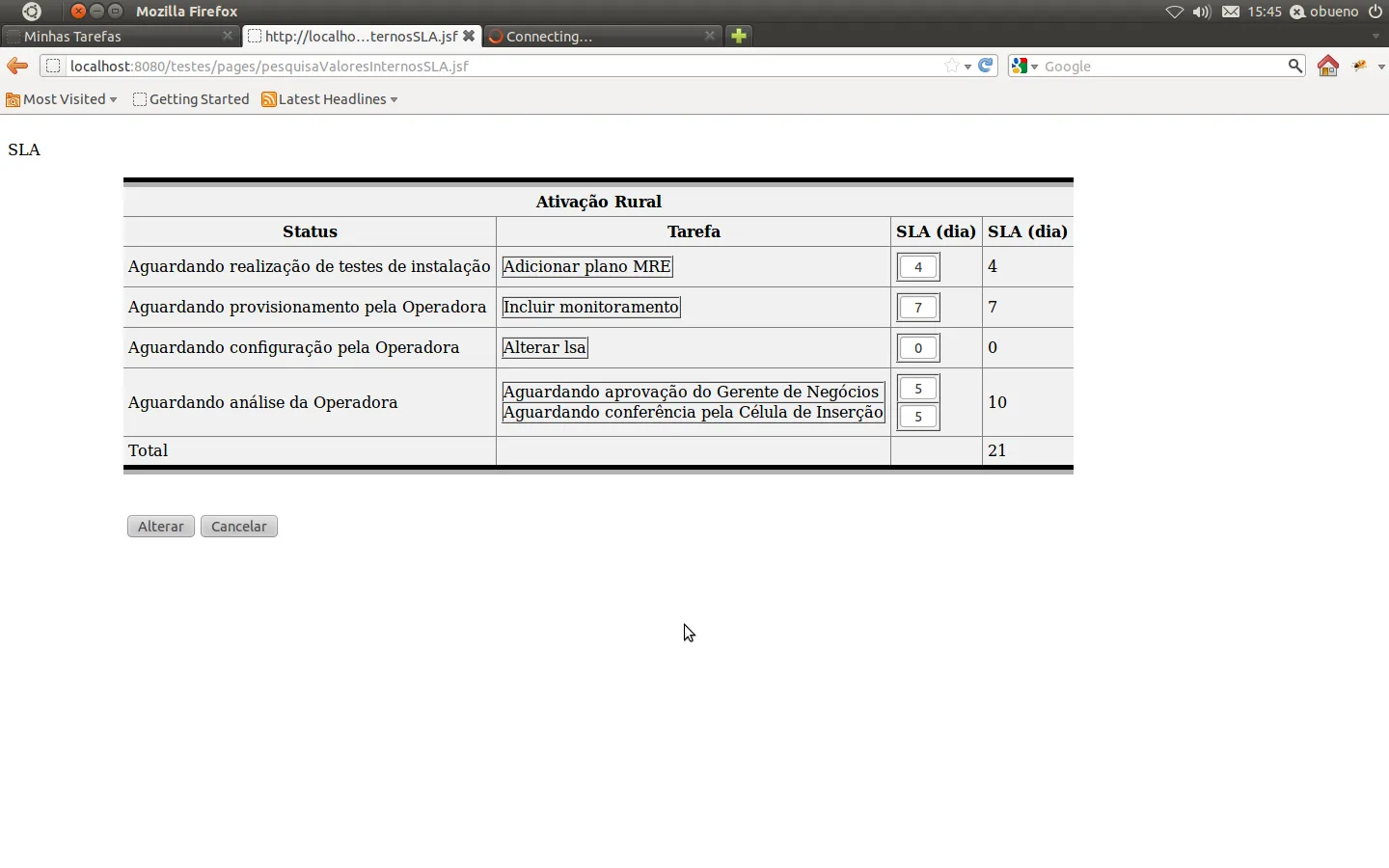
Task: Click the search magnifier icon
Action: 1295,66
